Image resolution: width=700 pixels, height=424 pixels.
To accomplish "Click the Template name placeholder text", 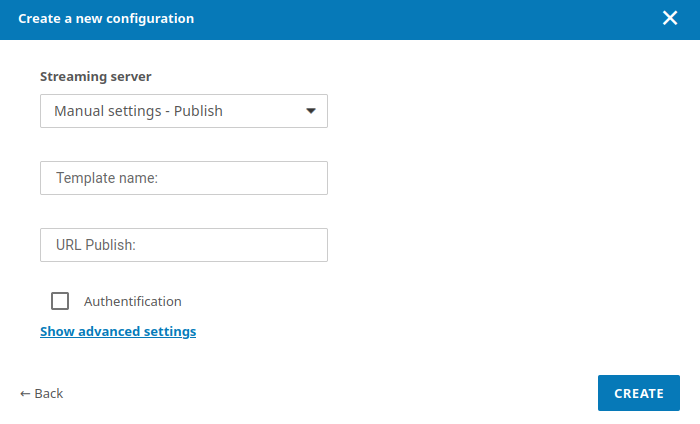I will tap(108, 178).
